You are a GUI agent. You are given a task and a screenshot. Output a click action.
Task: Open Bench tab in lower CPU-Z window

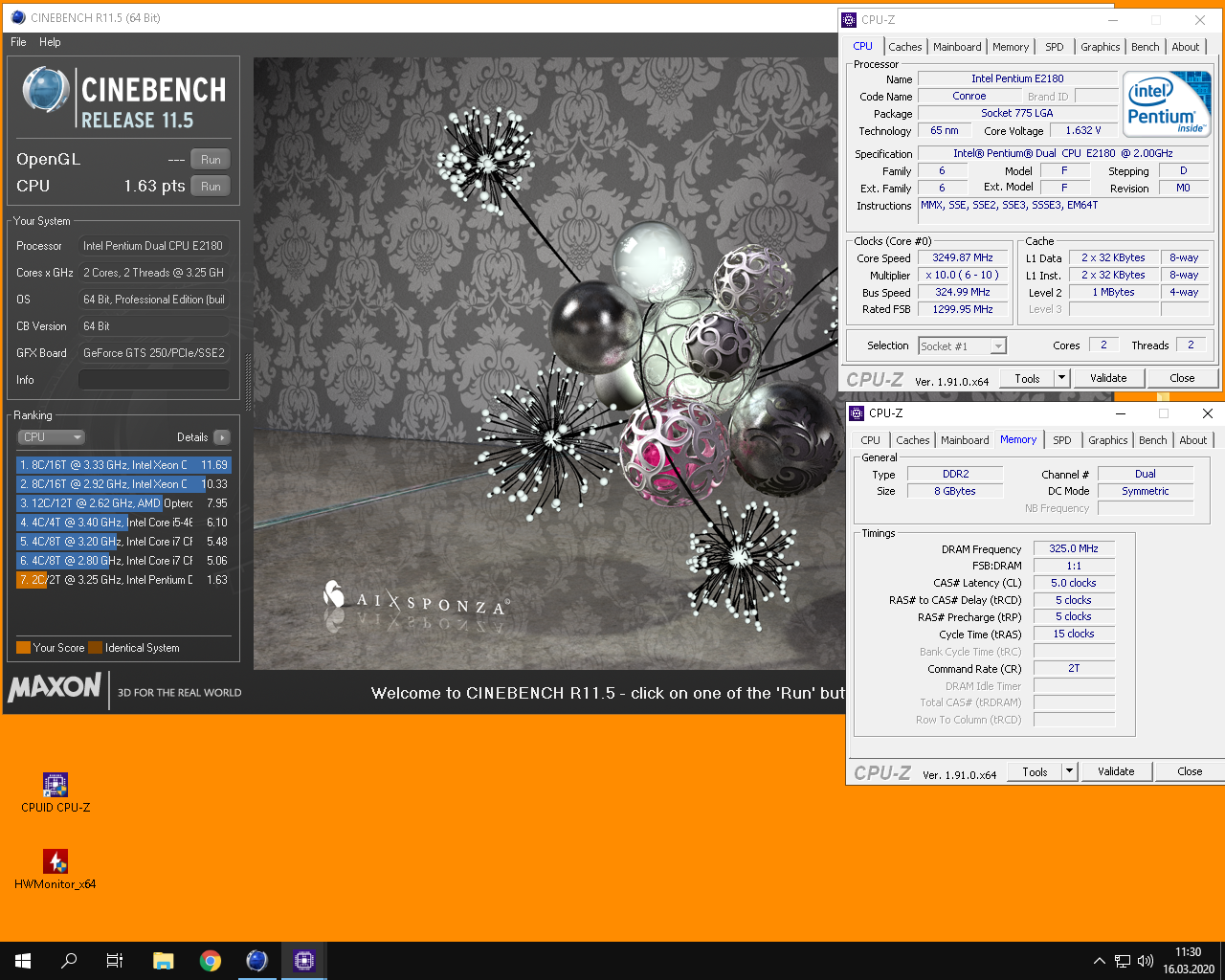coord(1153,440)
